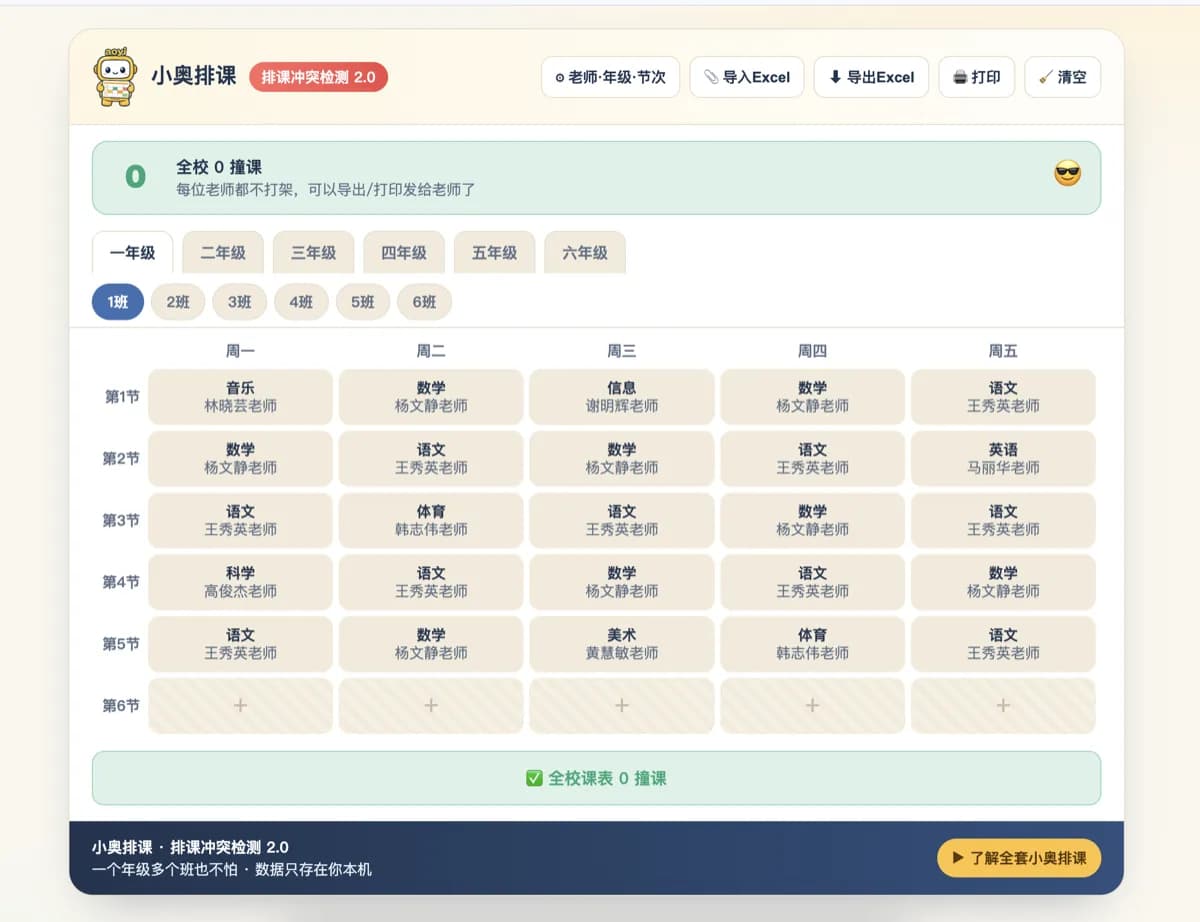
Task: Open 周四 第5节 体育 韩志伟老师 cell
Action: click(813, 644)
